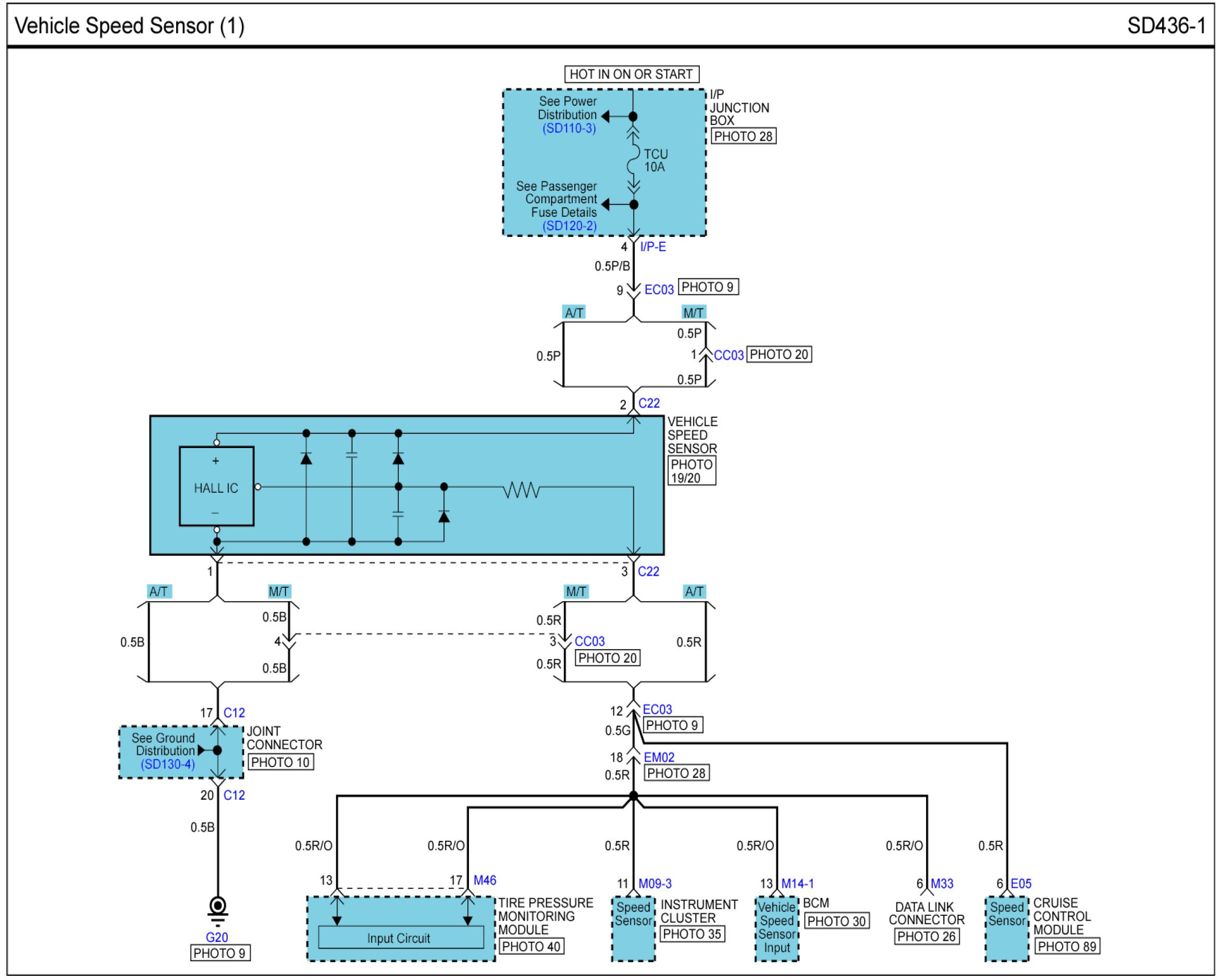
Task: Open PHOTO 40 for Tire Pressure Module
Action: click(531, 946)
